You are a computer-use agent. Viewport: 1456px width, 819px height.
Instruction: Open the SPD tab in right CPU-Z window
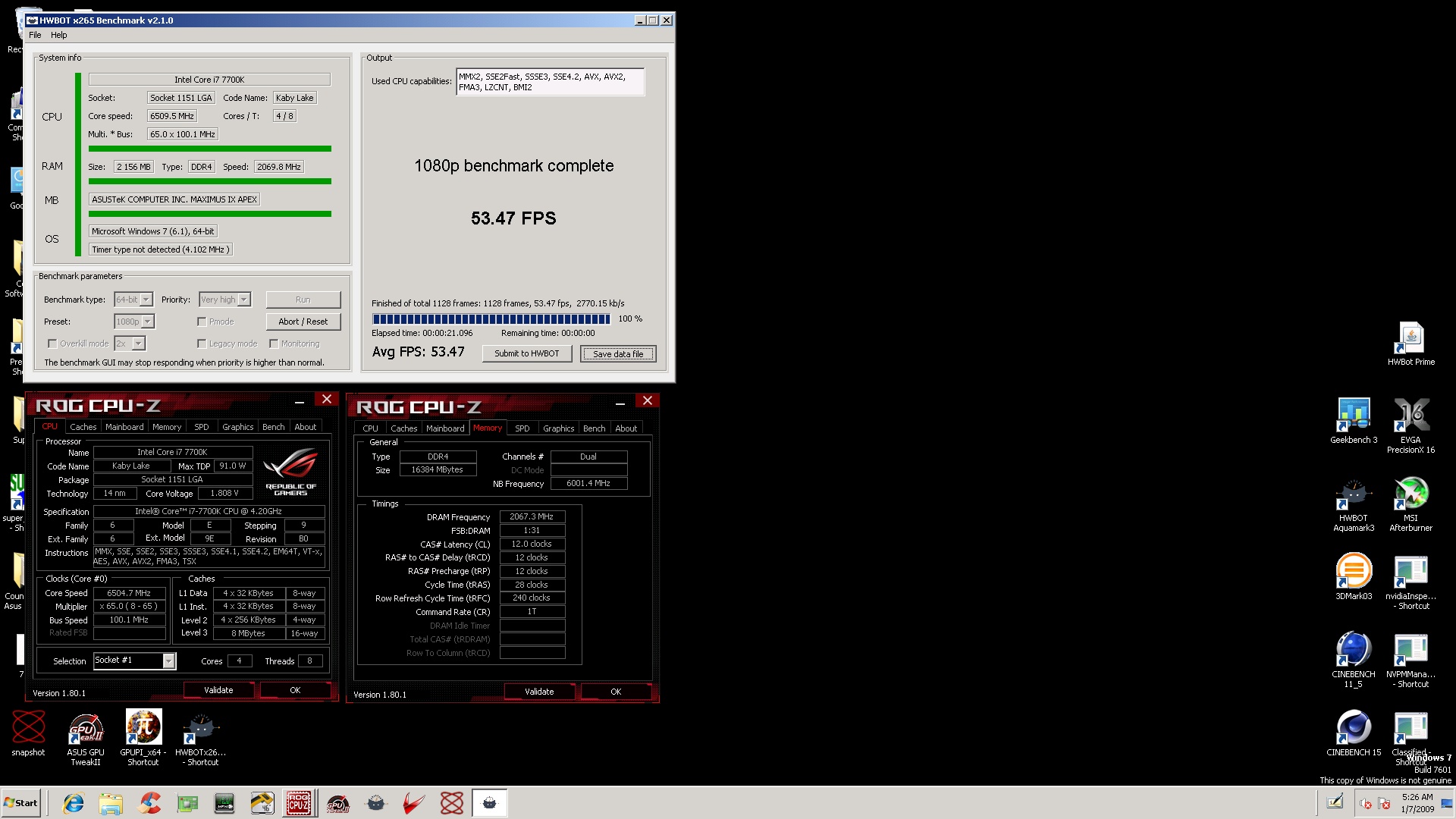tap(522, 428)
